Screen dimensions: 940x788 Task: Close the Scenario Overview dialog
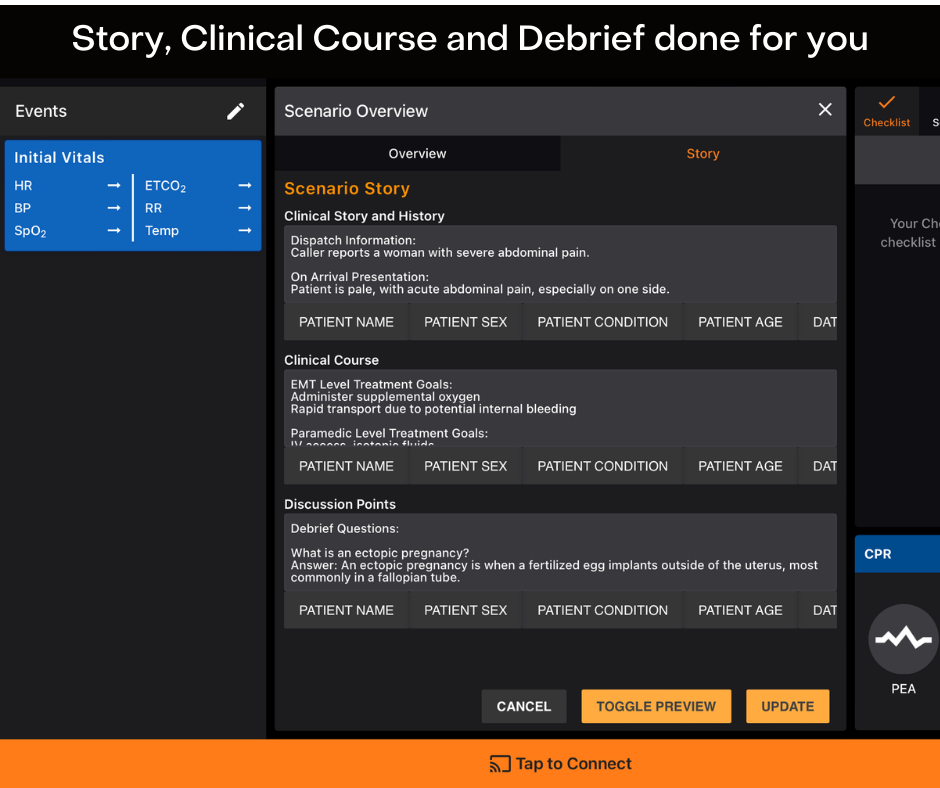coord(824,109)
